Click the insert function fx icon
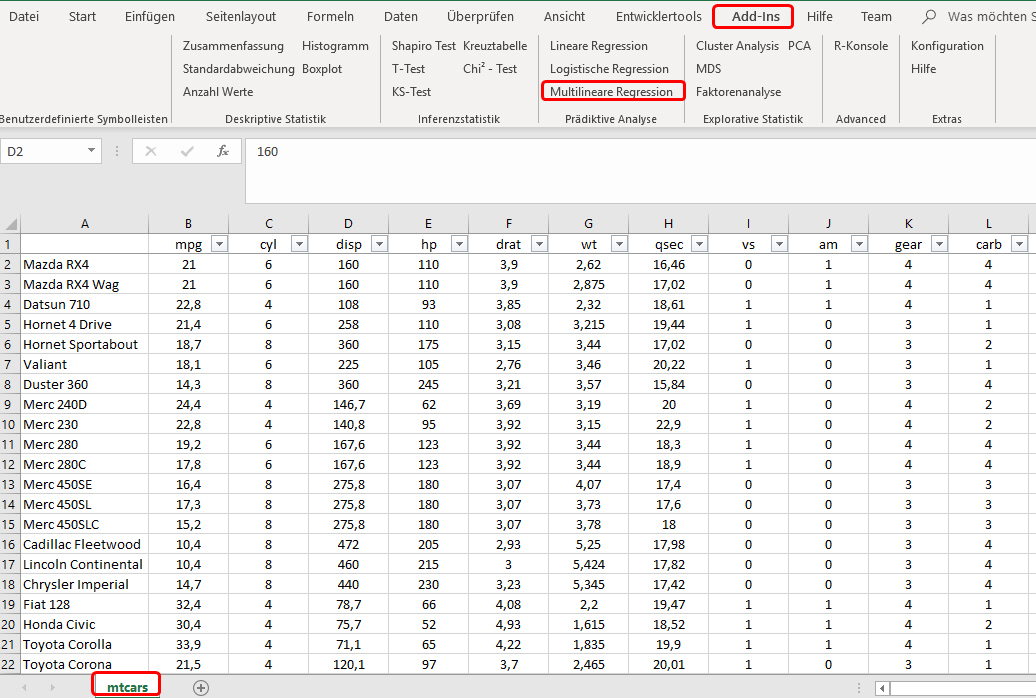The width and height of the screenshot is (1036, 698). (x=223, y=151)
